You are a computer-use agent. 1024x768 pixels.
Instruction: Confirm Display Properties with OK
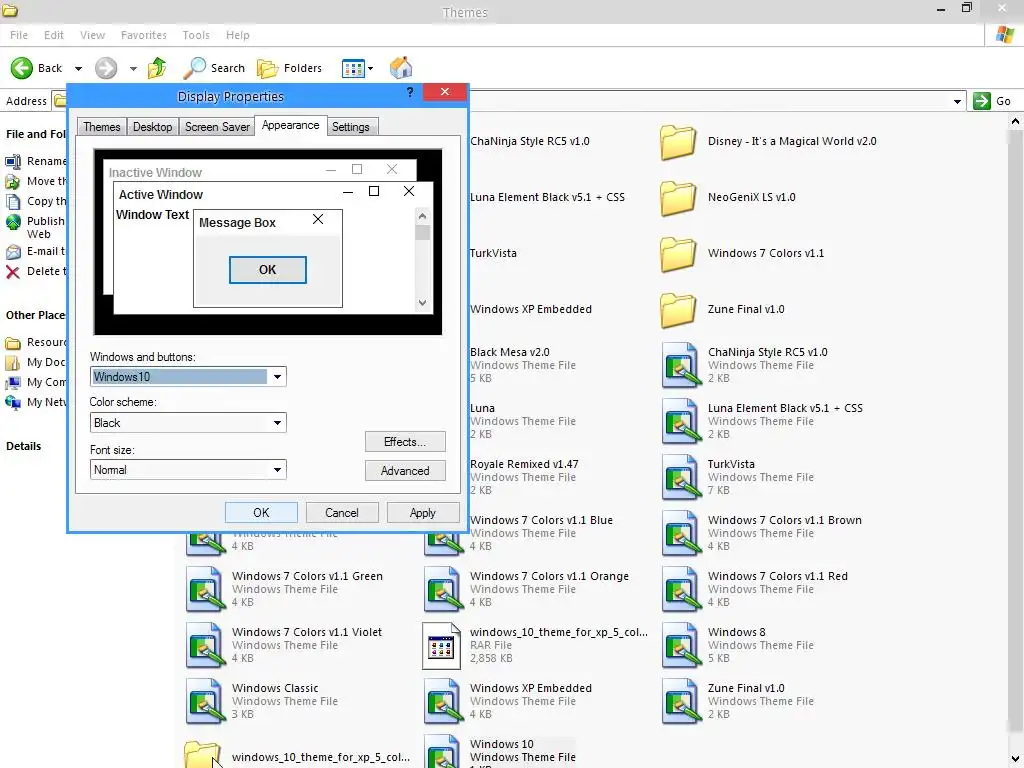point(261,513)
